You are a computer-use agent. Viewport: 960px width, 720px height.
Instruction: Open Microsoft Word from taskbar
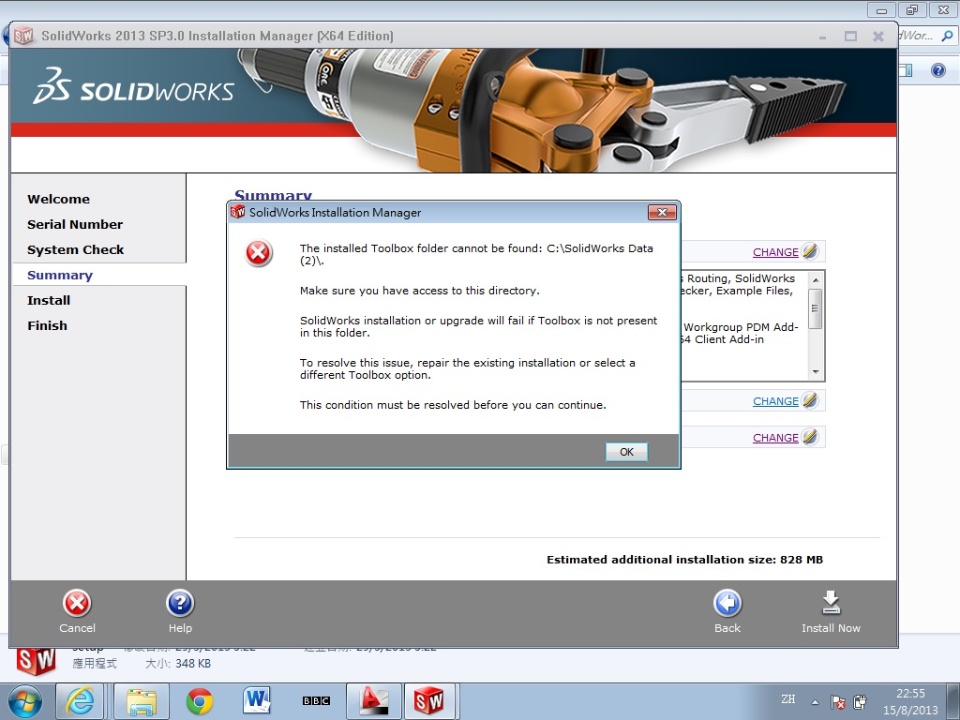tap(257, 701)
